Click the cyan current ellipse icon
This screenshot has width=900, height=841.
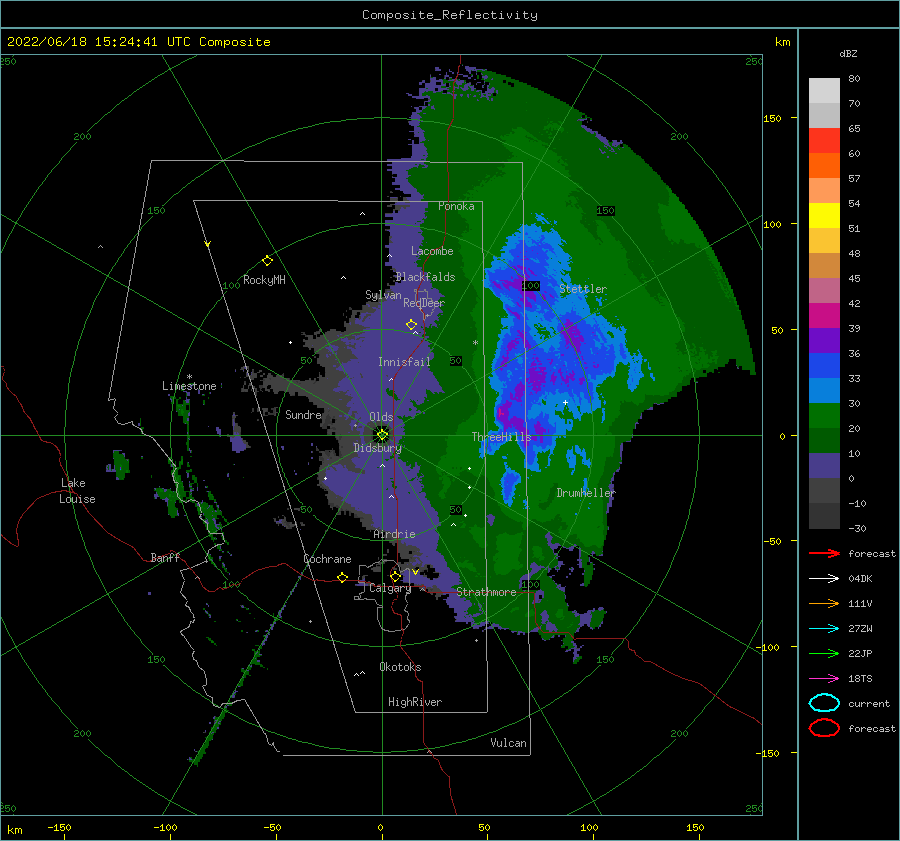pyautogui.click(x=824, y=703)
